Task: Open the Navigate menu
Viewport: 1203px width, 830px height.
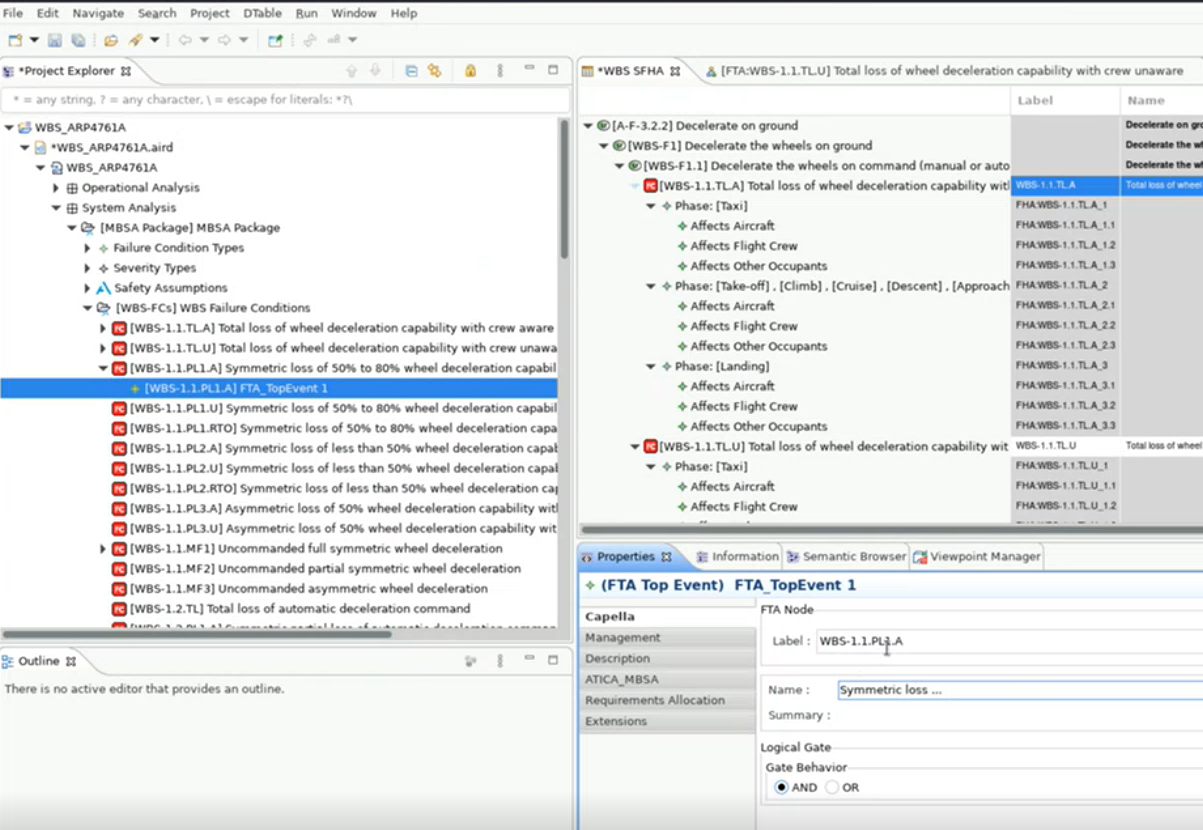Action: pos(98,13)
